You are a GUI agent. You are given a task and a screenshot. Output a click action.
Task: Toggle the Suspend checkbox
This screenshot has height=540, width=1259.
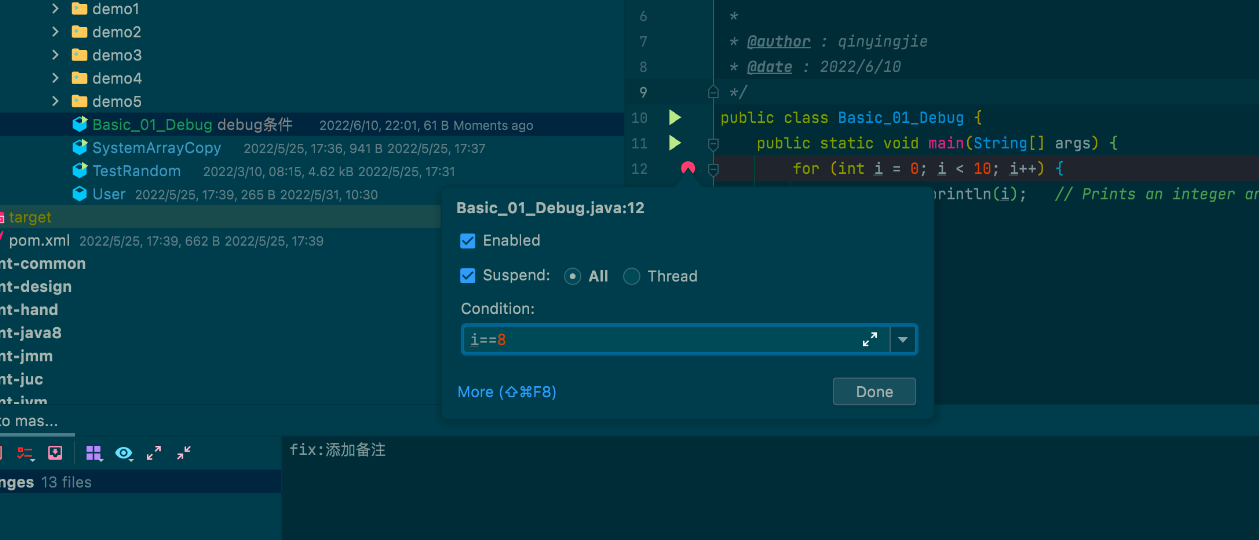[468, 276]
